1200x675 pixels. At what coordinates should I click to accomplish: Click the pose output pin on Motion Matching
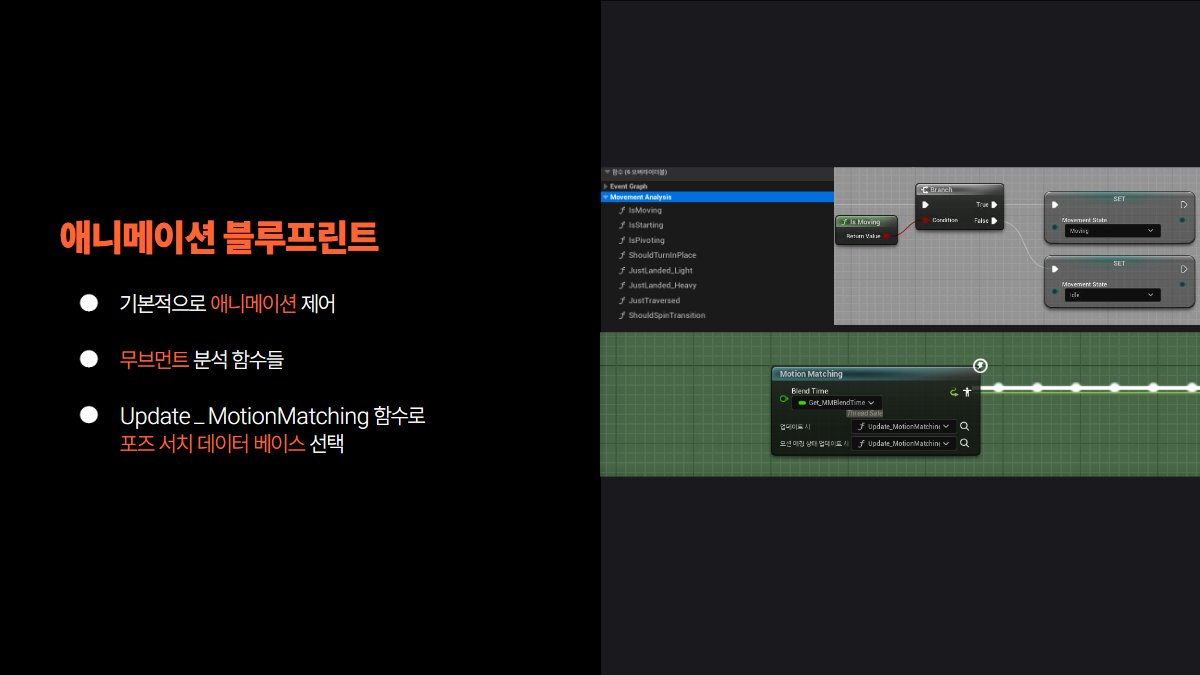tap(967, 392)
